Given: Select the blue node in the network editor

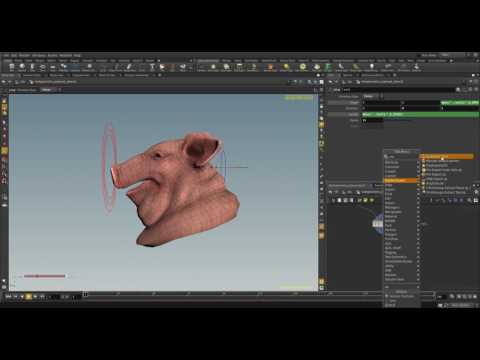Looking at the screenshot, I should coord(378,224).
